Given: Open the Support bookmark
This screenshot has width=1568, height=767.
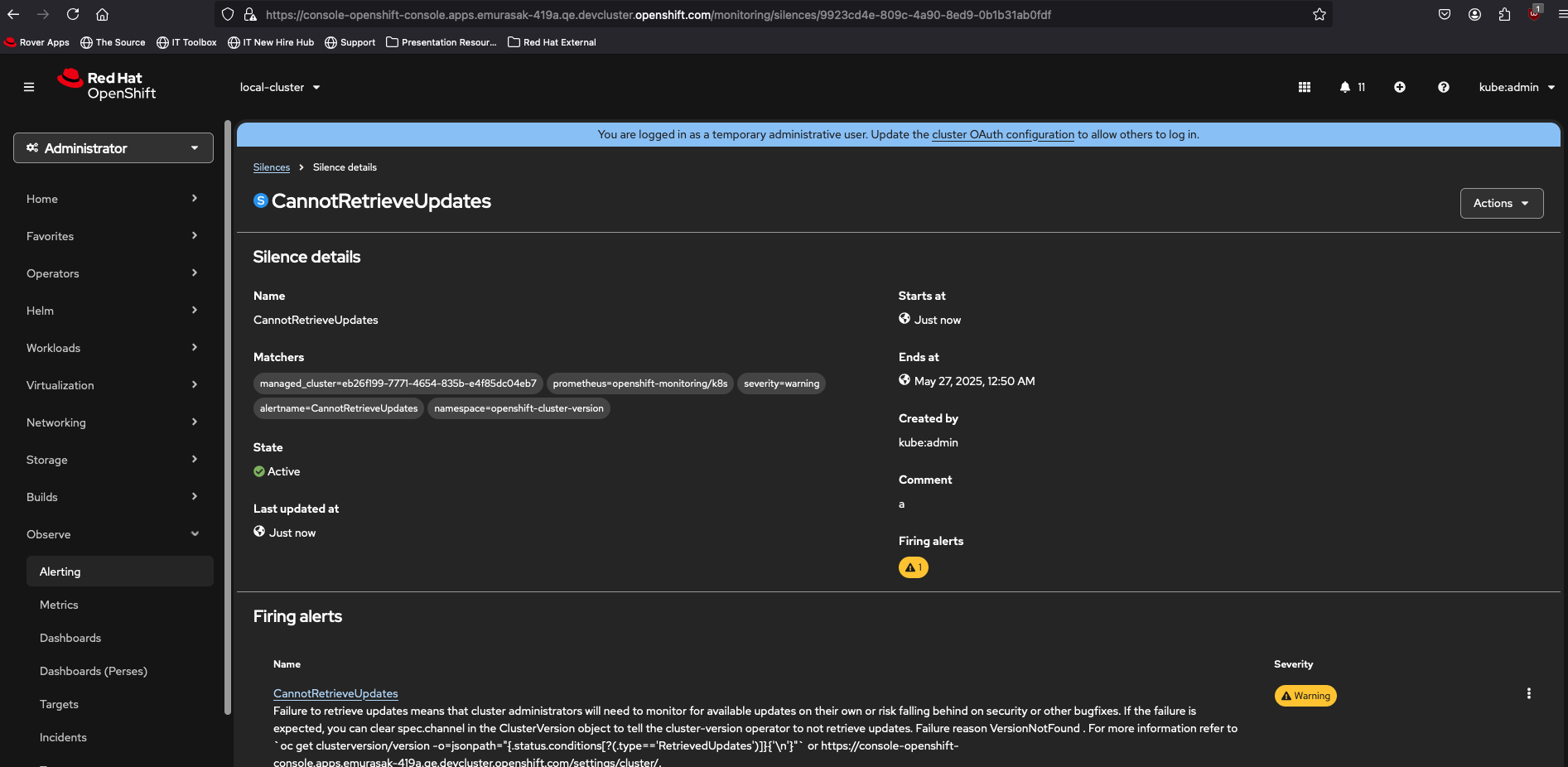Looking at the screenshot, I should click(x=350, y=42).
